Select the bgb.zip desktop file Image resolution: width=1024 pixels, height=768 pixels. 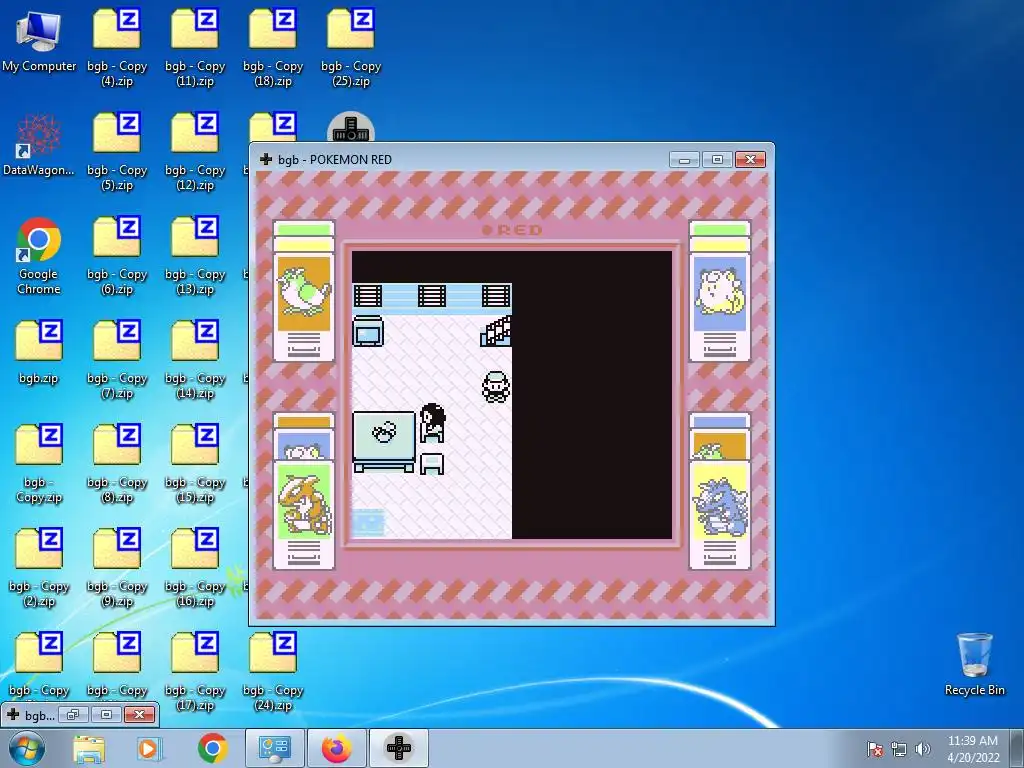39,353
